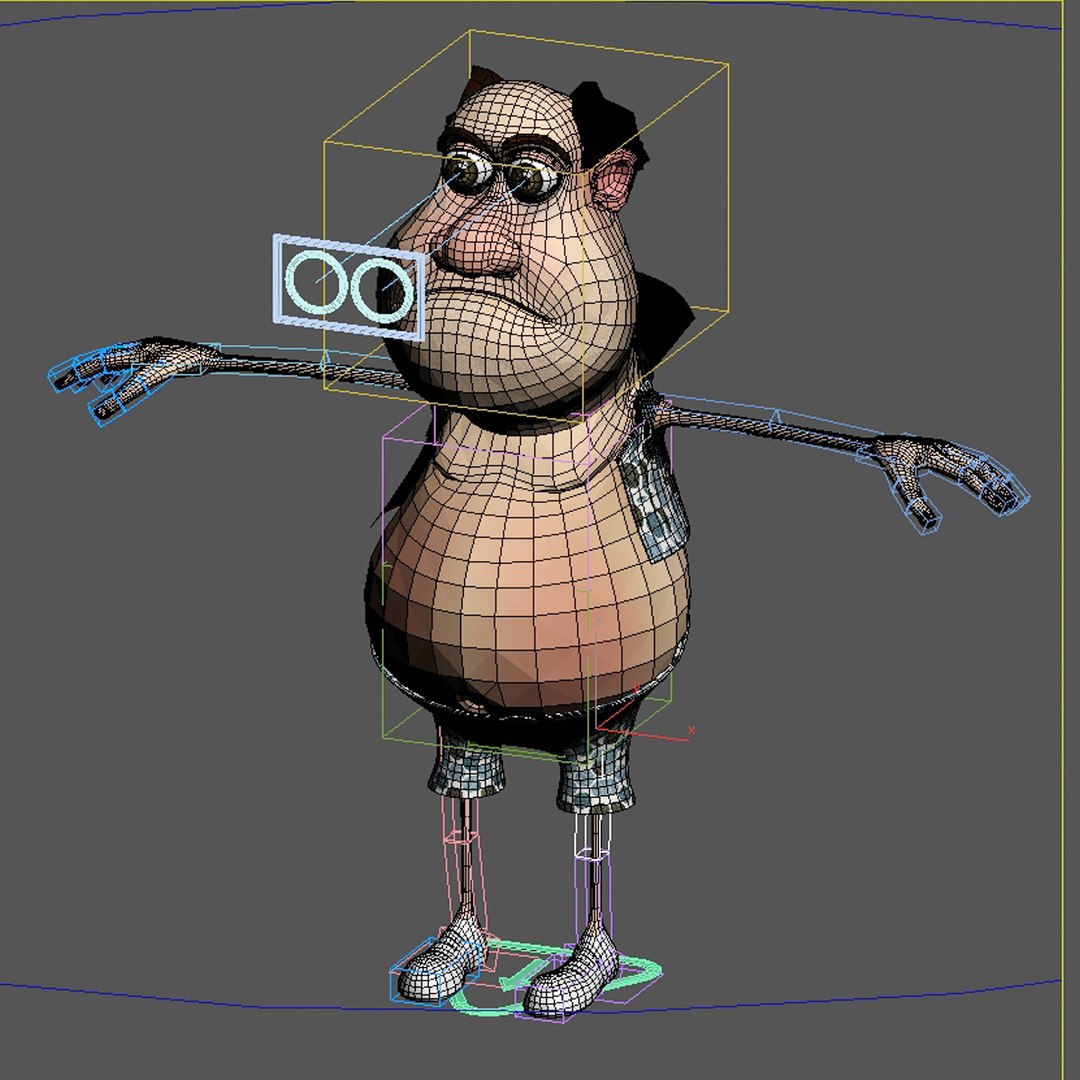Click the blue elbow marker on left-side arm
The image size is (1080, 1080).
(326, 361)
